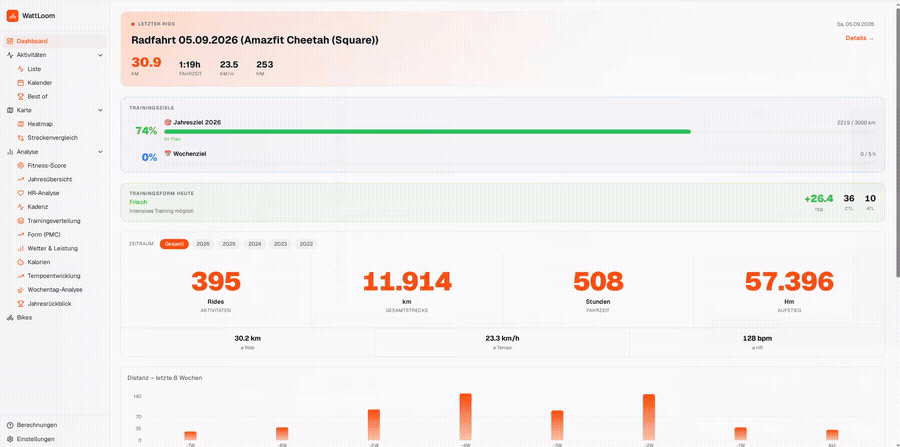Filter statistics by year 2022

point(307,244)
